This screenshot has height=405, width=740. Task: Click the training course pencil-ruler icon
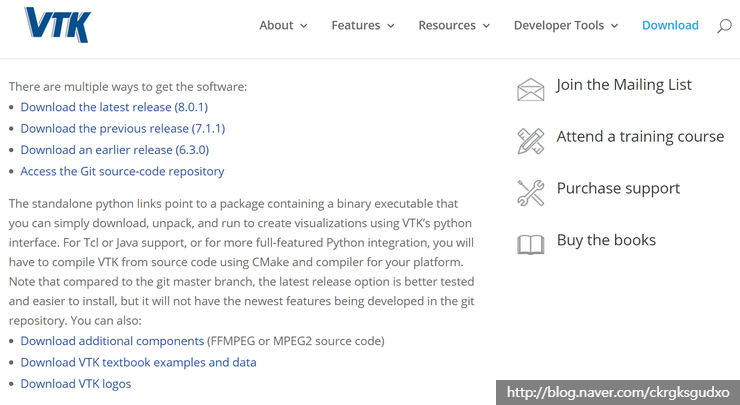530,140
